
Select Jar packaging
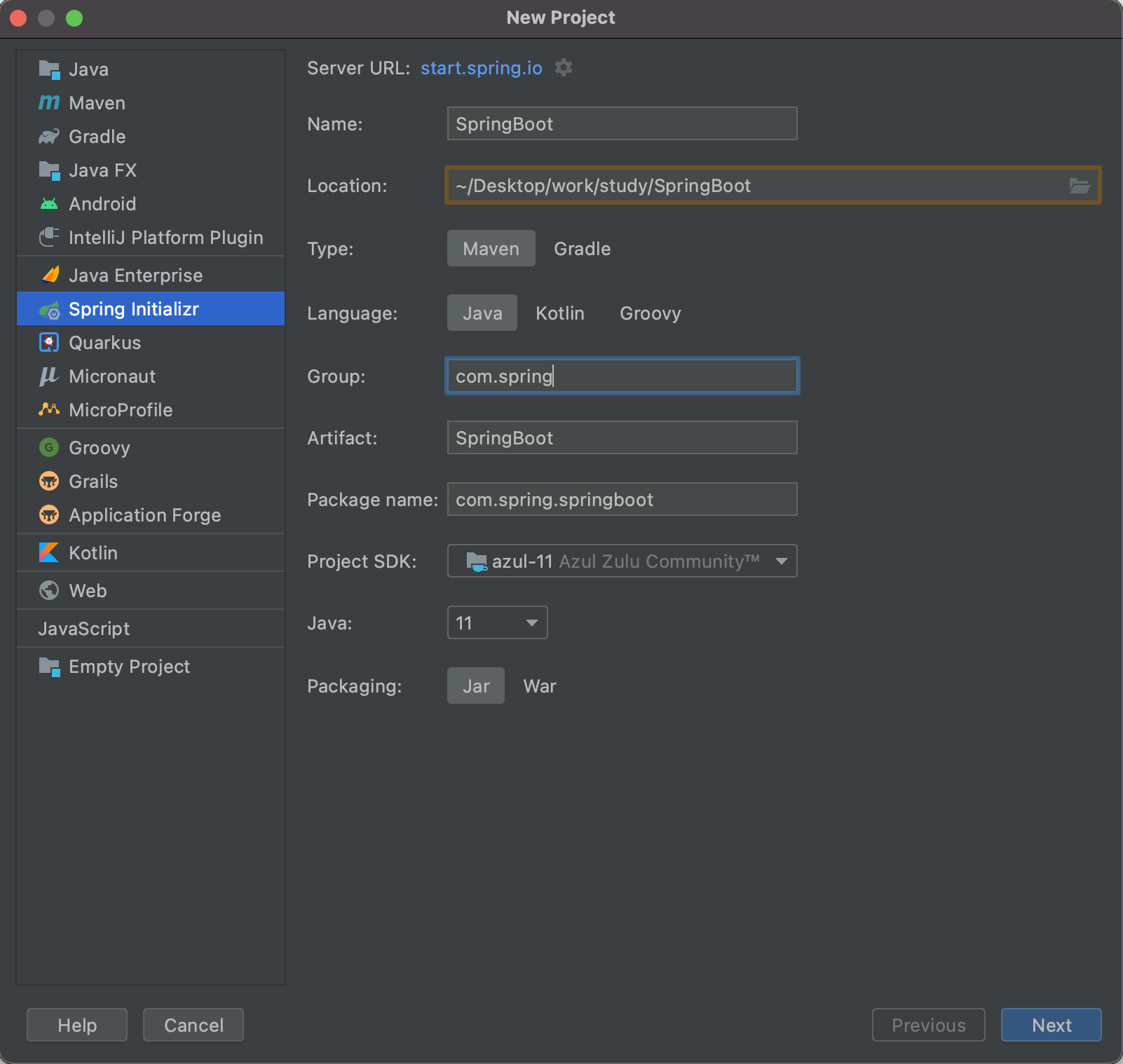pyautogui.click(x=476, y=686)
